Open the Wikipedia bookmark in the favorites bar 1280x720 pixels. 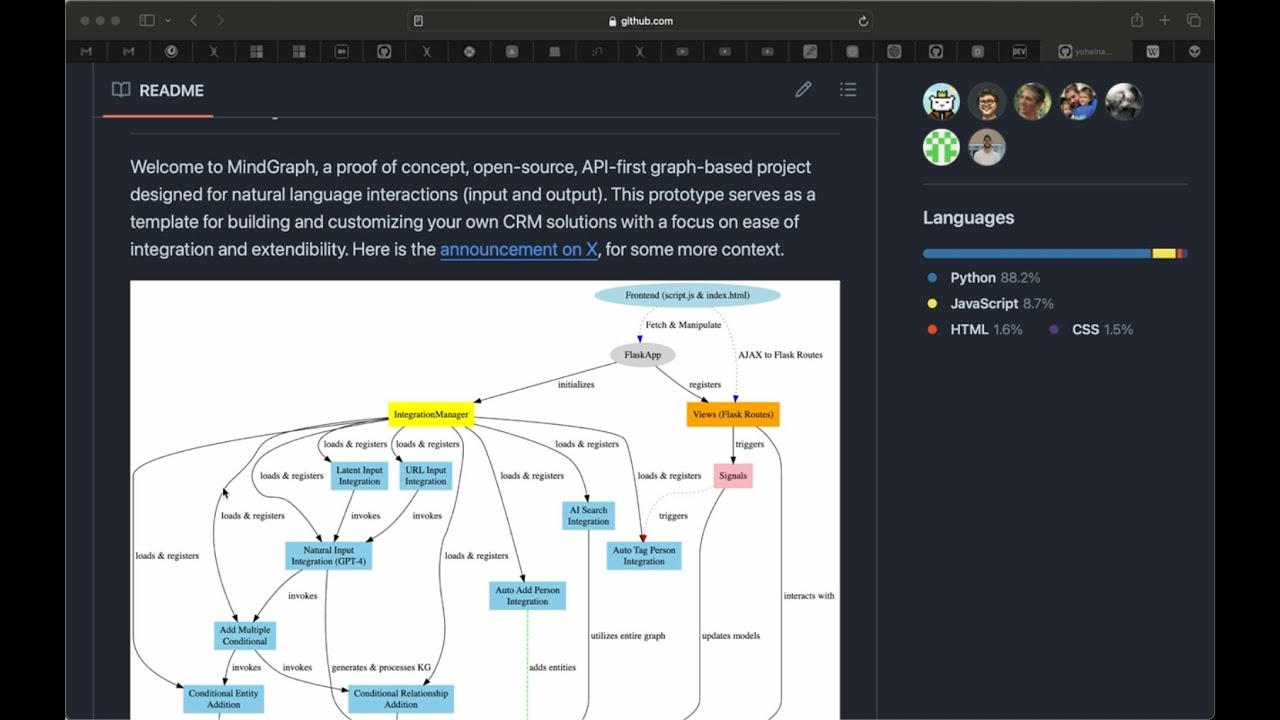point(1152,50)
